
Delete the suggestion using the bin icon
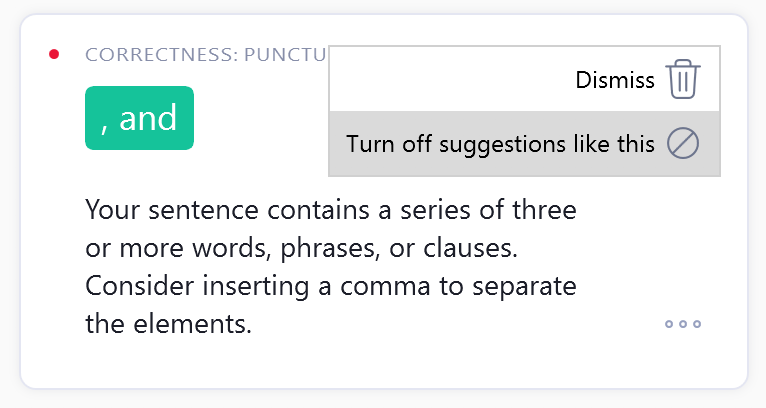(683, 79)
